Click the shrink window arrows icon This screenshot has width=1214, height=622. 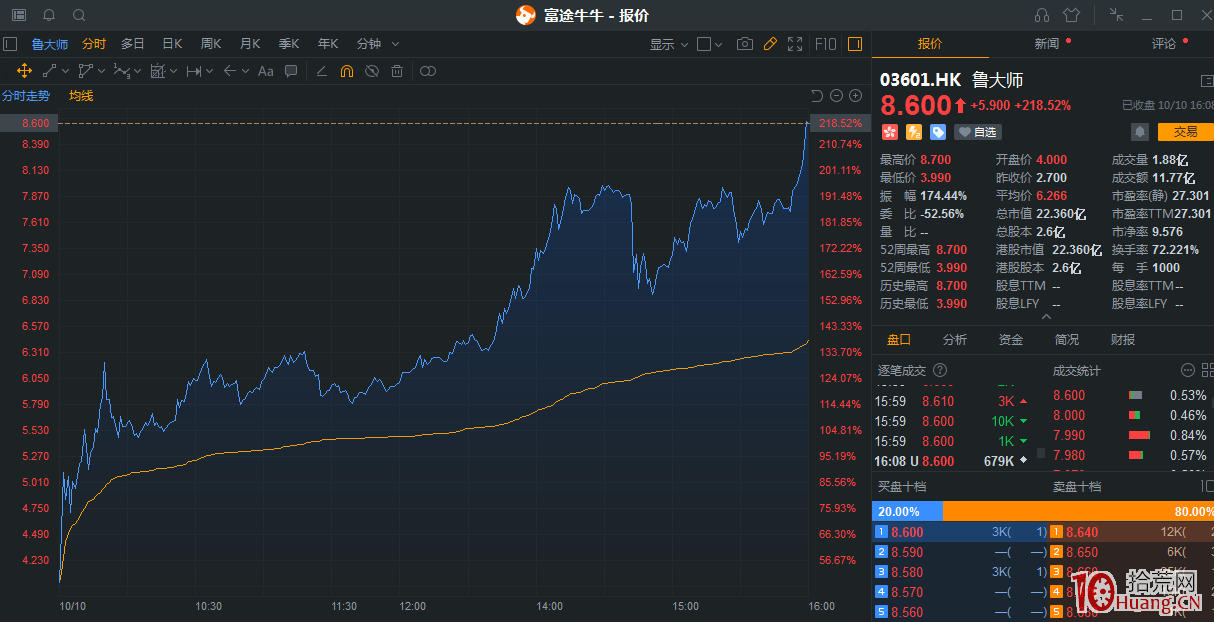coord(1116,15)
